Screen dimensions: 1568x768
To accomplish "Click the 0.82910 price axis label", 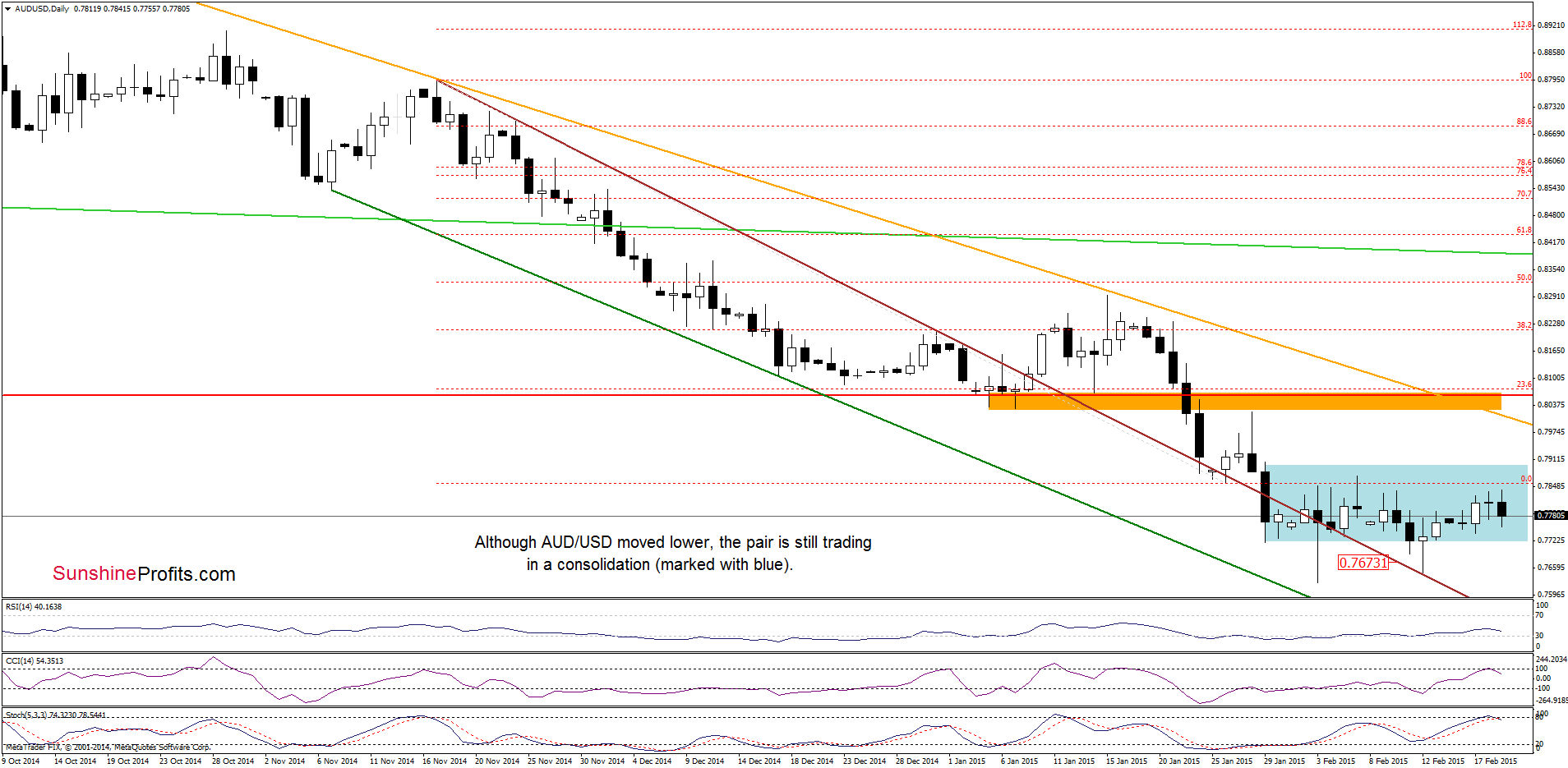I will (1551, 296).
